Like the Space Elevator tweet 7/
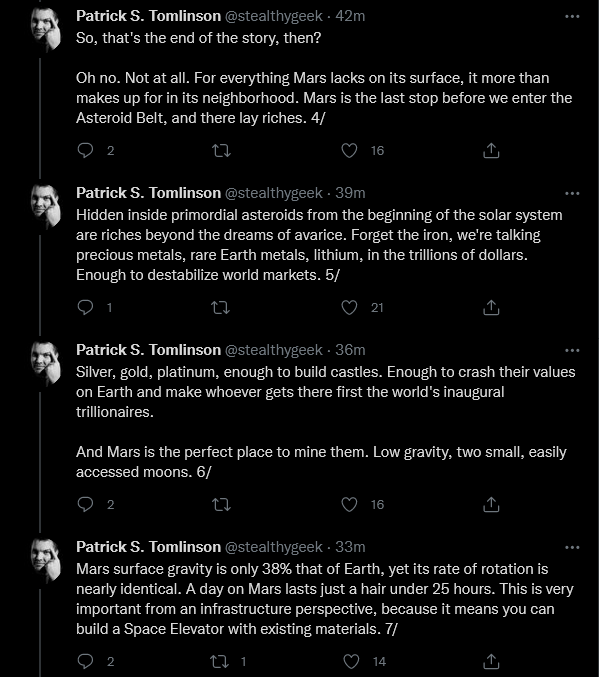This screenshot has height=677, width=599. point(351,661)
